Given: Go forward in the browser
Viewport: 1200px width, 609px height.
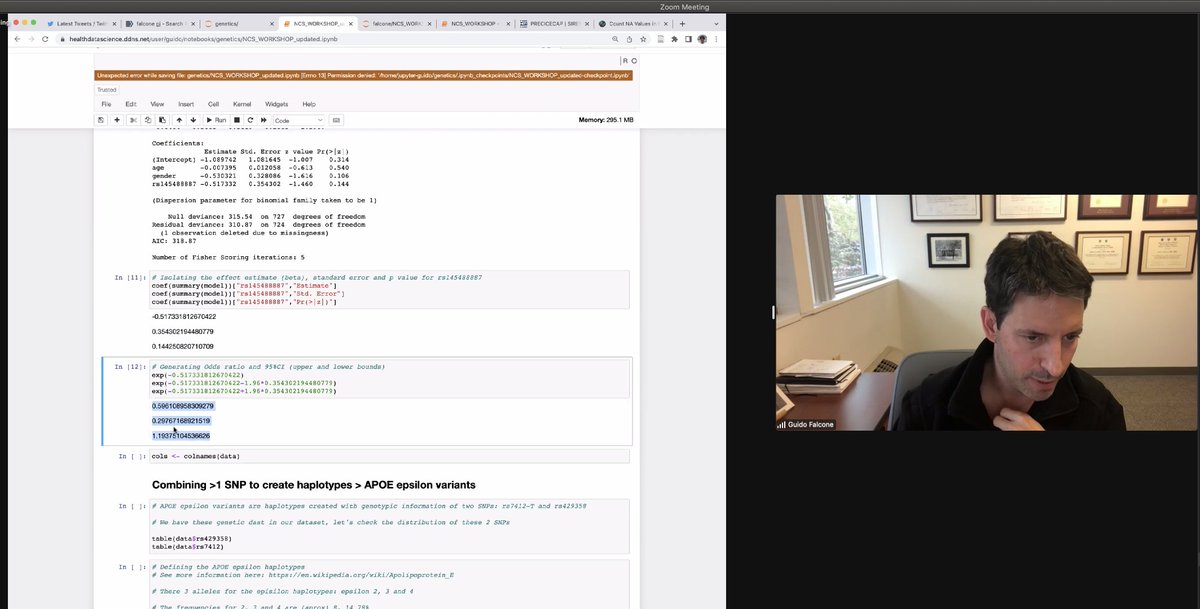Looking at the screenshot, I should pos(31,39).
